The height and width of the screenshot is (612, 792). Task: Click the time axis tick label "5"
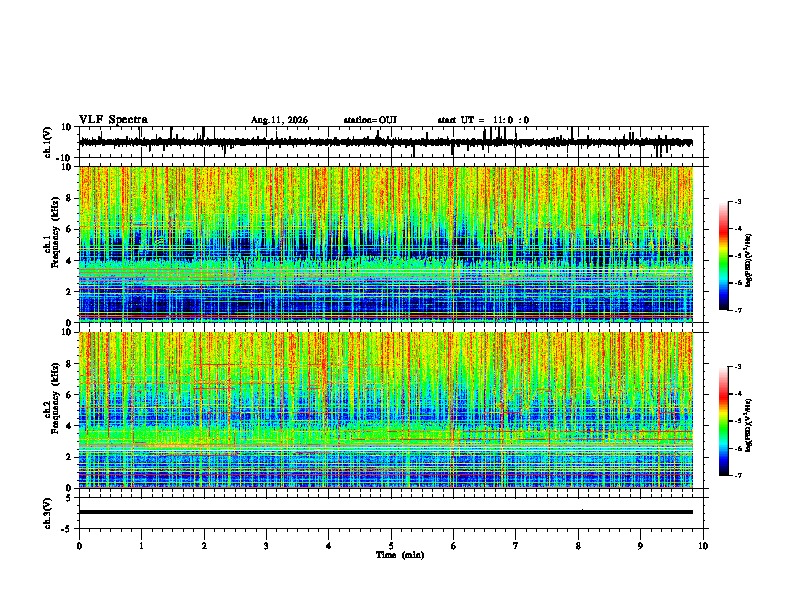point(391,546)
